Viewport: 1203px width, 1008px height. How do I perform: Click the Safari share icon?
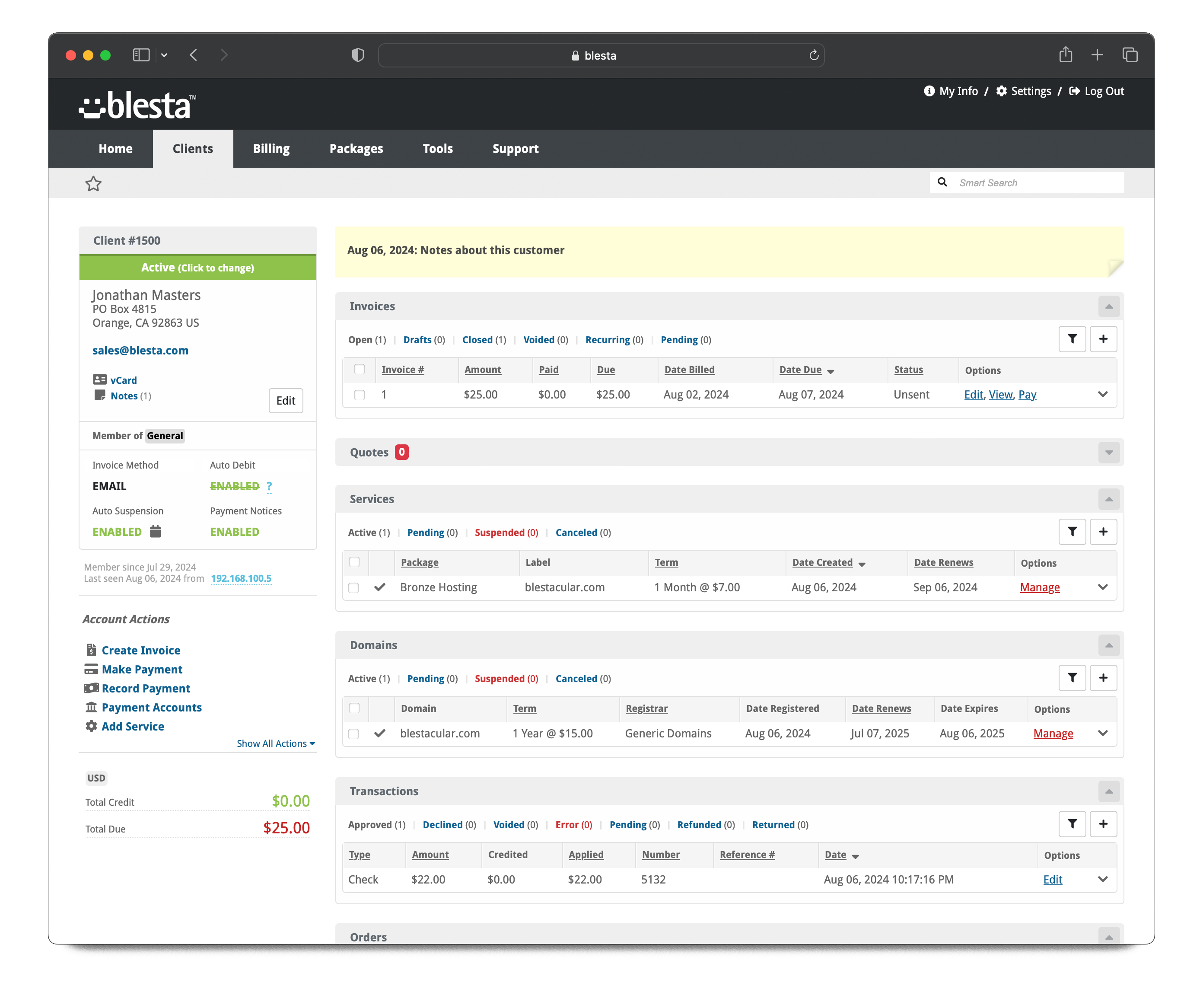point(1066,54)
